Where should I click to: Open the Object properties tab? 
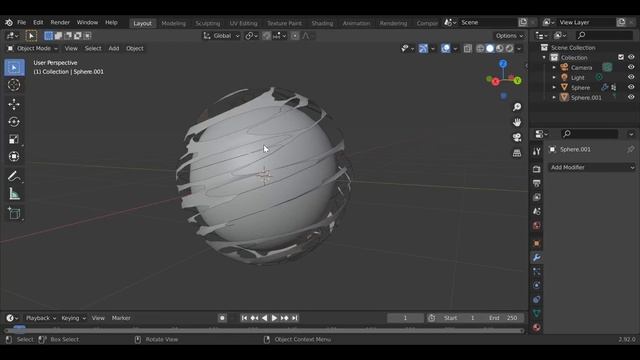tap(537, 243)
